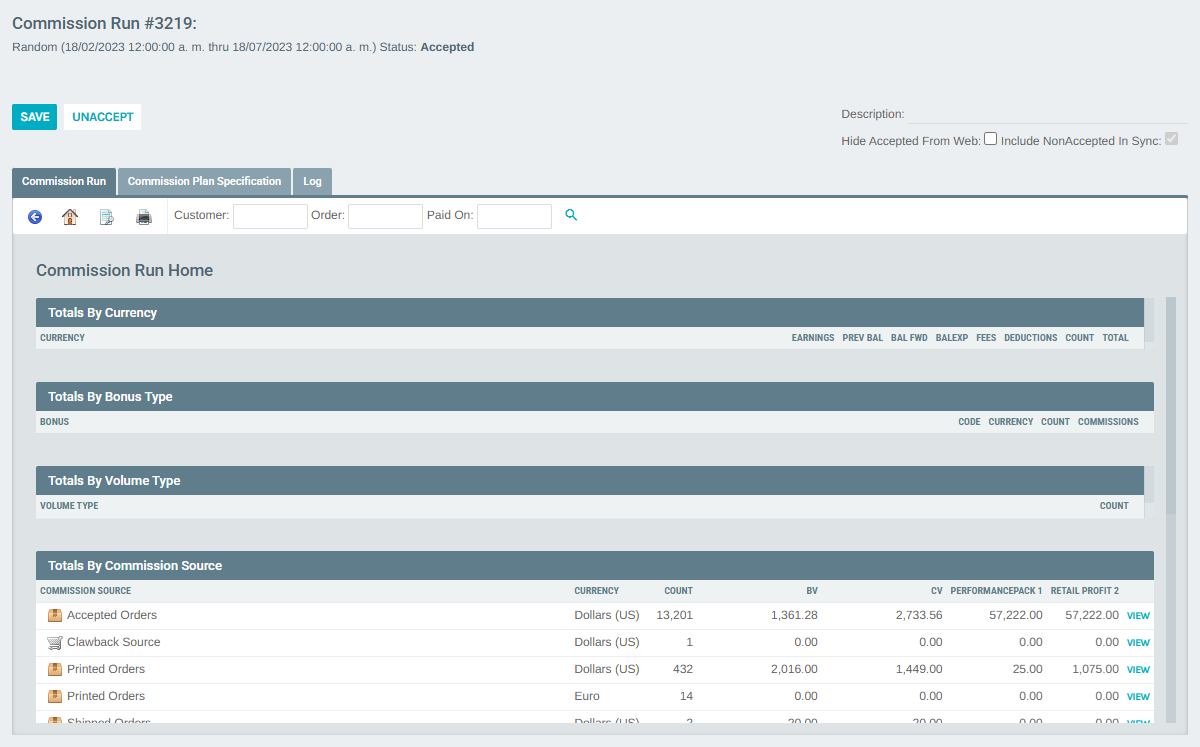
Task: Select the home icon in the toolbar
Action: [70, 216]
